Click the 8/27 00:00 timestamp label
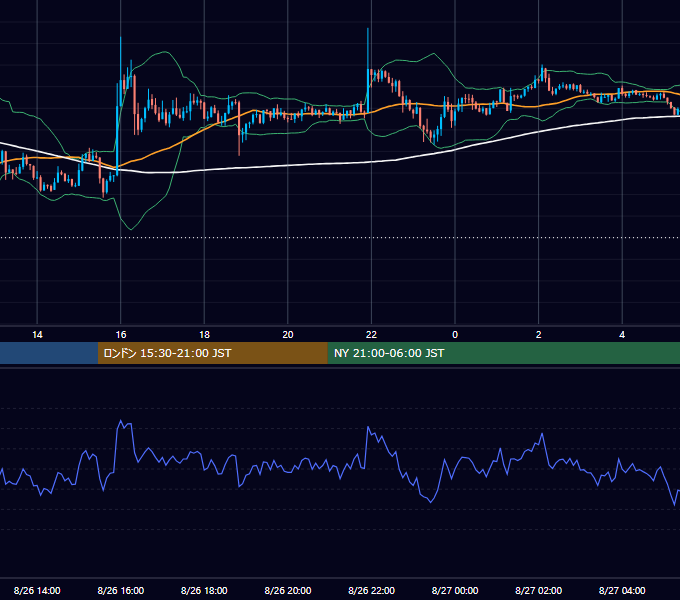 pyautogui.click(x=455, y=590)
